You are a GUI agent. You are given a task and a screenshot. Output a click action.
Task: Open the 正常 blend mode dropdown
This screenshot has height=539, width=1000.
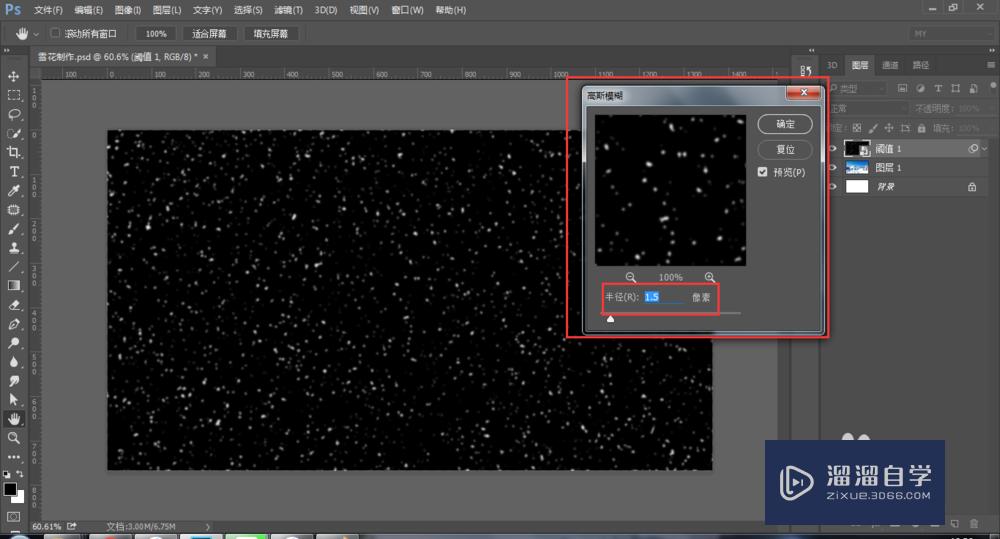click(869, 108)
